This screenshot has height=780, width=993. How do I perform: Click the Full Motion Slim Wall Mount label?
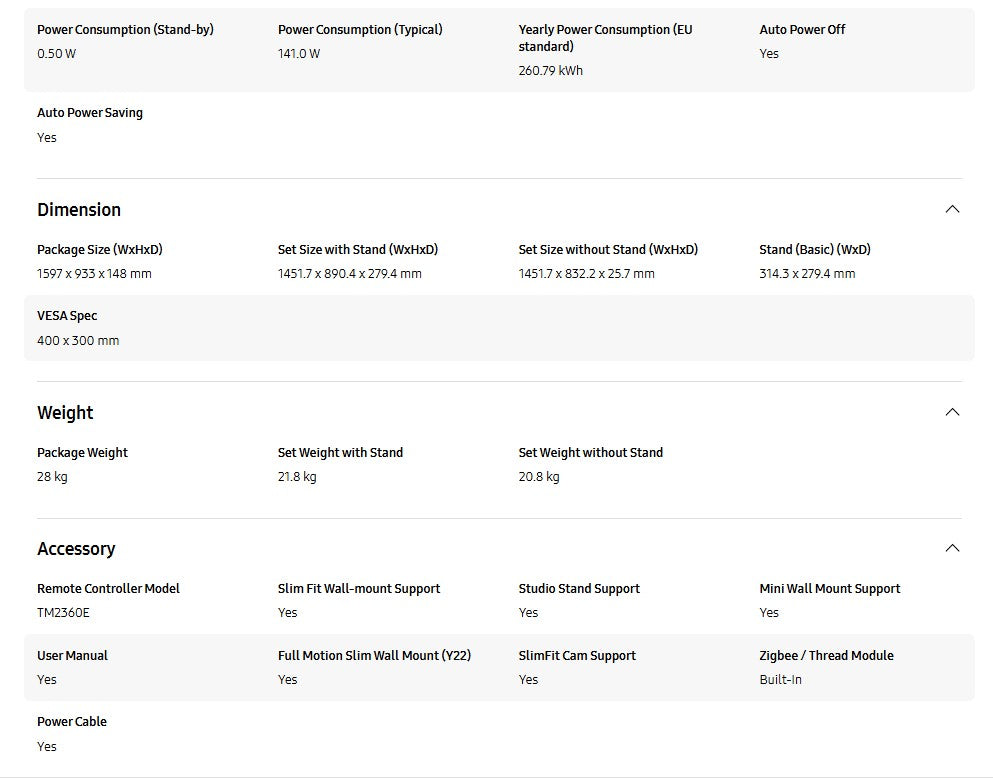(x=374, y=656)
